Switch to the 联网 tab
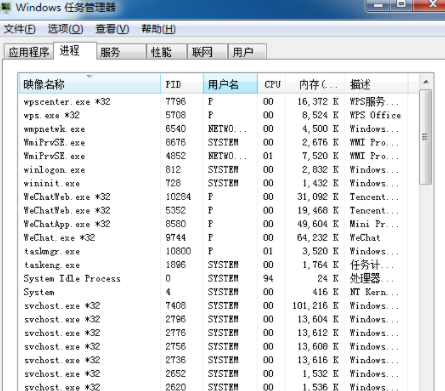This screenshot has width=445, height=391. click(x=207, y=52)
